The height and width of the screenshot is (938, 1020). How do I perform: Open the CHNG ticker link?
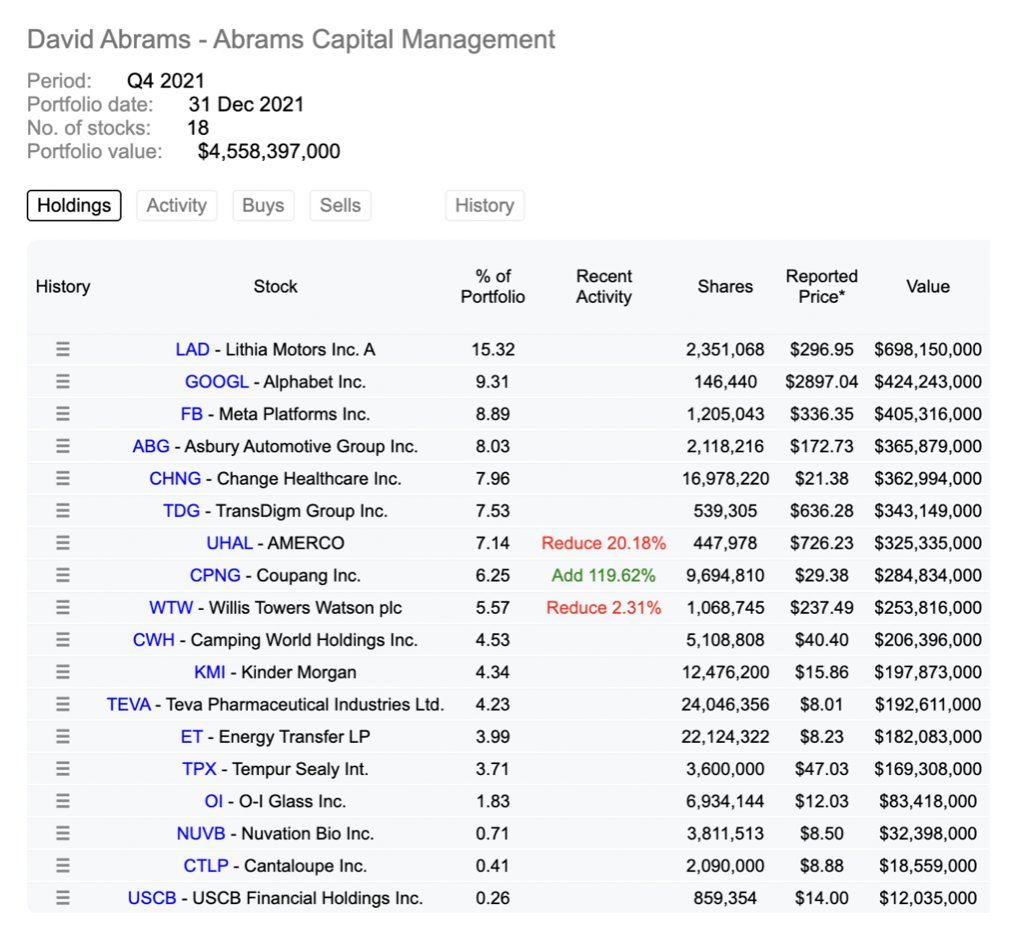(x=175, y=478)
